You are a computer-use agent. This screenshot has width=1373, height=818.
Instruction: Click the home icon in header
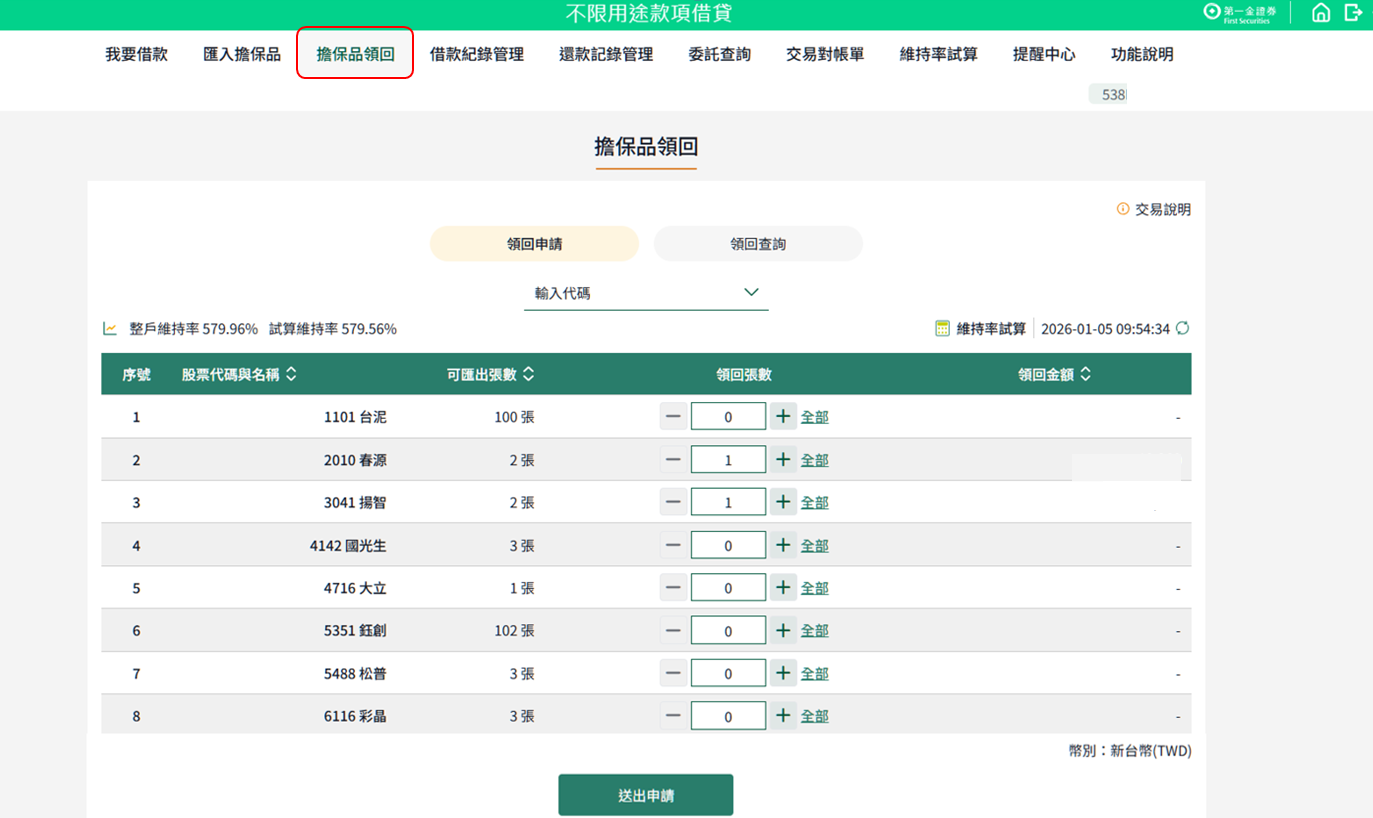pyautogui.click(x=1321, y=13)
